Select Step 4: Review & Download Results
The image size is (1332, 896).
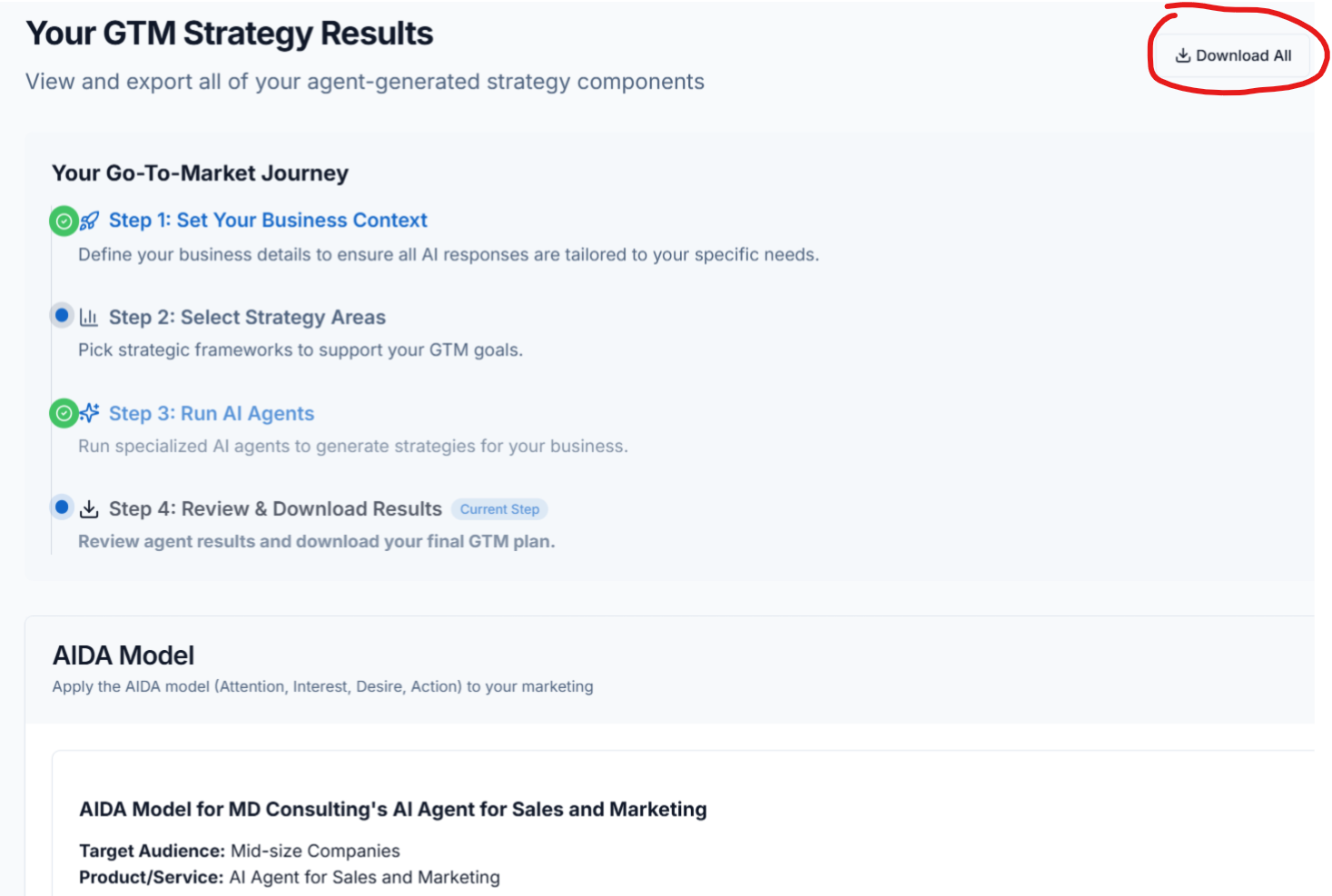pyautogui.click(x=275, y=509)
